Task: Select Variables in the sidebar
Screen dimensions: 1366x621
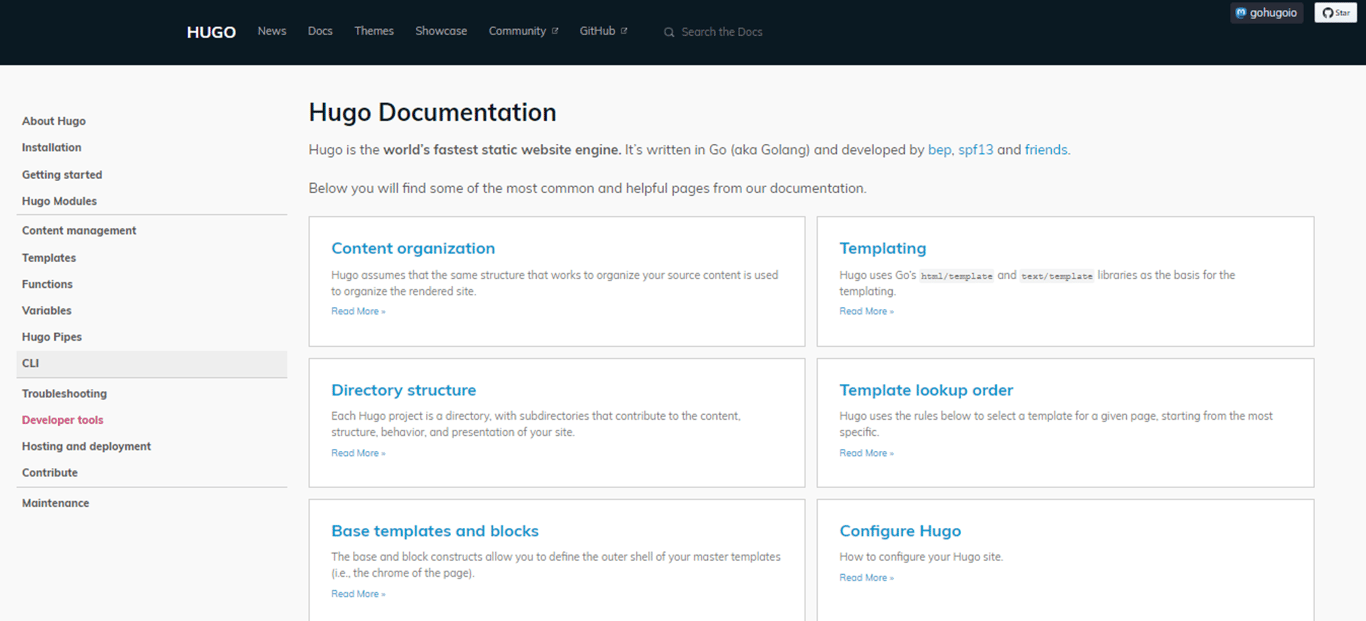Action: pyautogui.click(x=47, y=310)
